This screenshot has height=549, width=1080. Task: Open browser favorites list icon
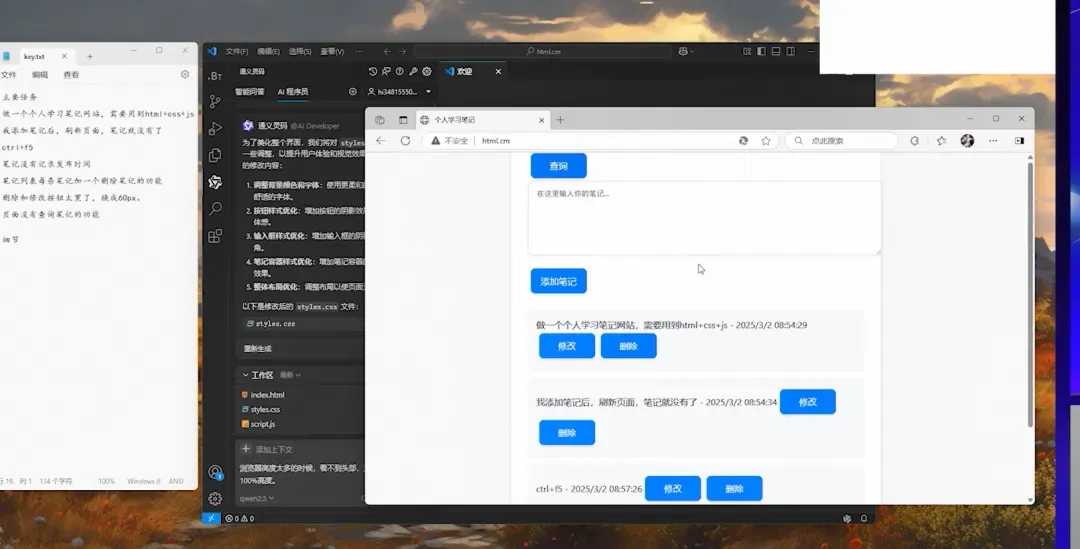pyautogui.click(x=942, y=141)
